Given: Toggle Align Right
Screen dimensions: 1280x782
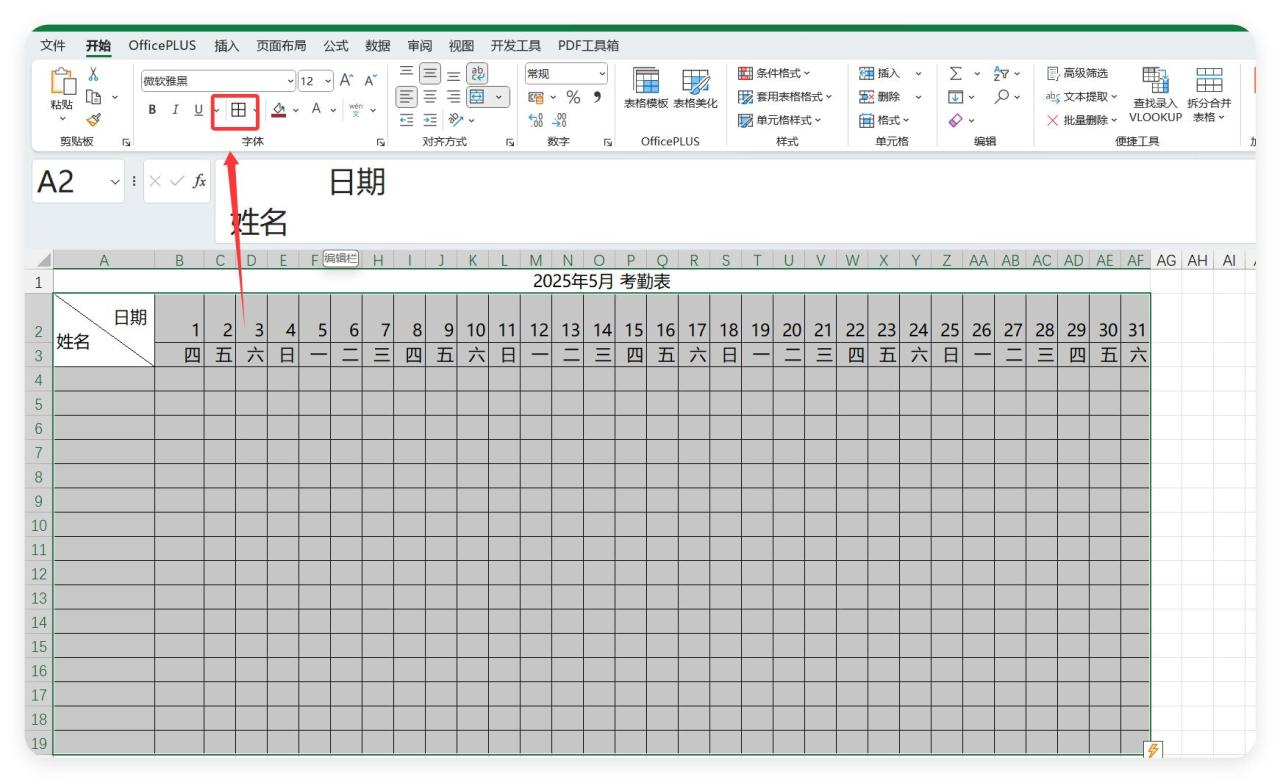Looking at the screenshot, I should pyautogui.click(x=453, y=97).
